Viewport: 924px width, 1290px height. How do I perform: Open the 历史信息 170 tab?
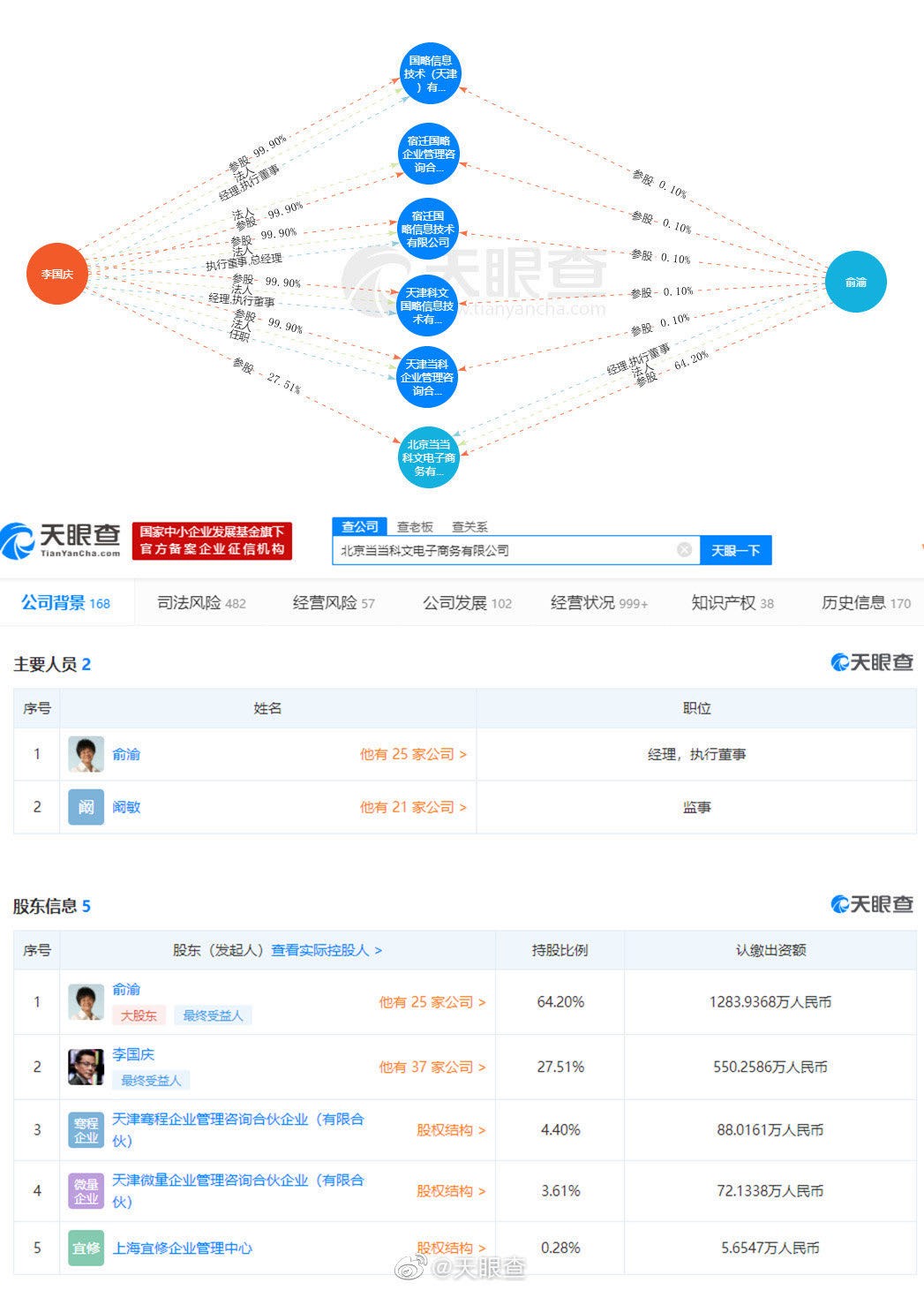tap(866, 603)
